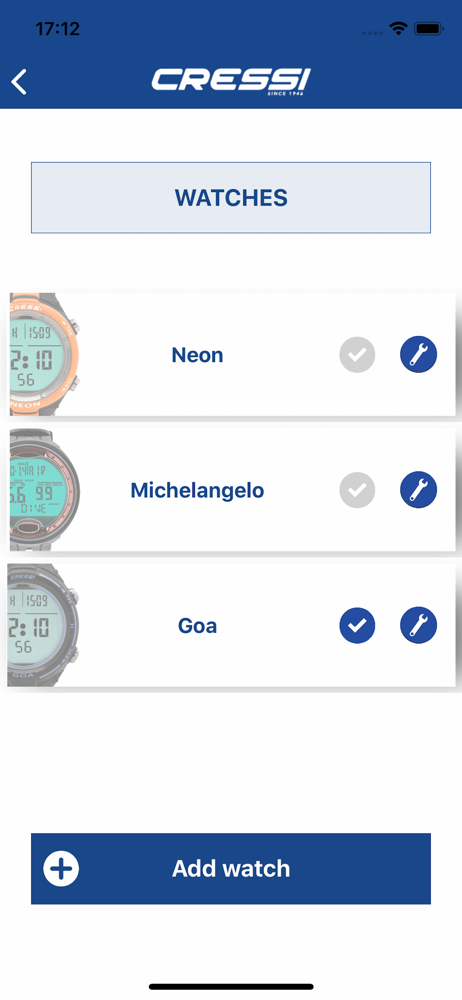This screenshot has width=462, height=1000.
Task: Open settings wrench for Michelangelo watch
Action: [x=419, y=490]
